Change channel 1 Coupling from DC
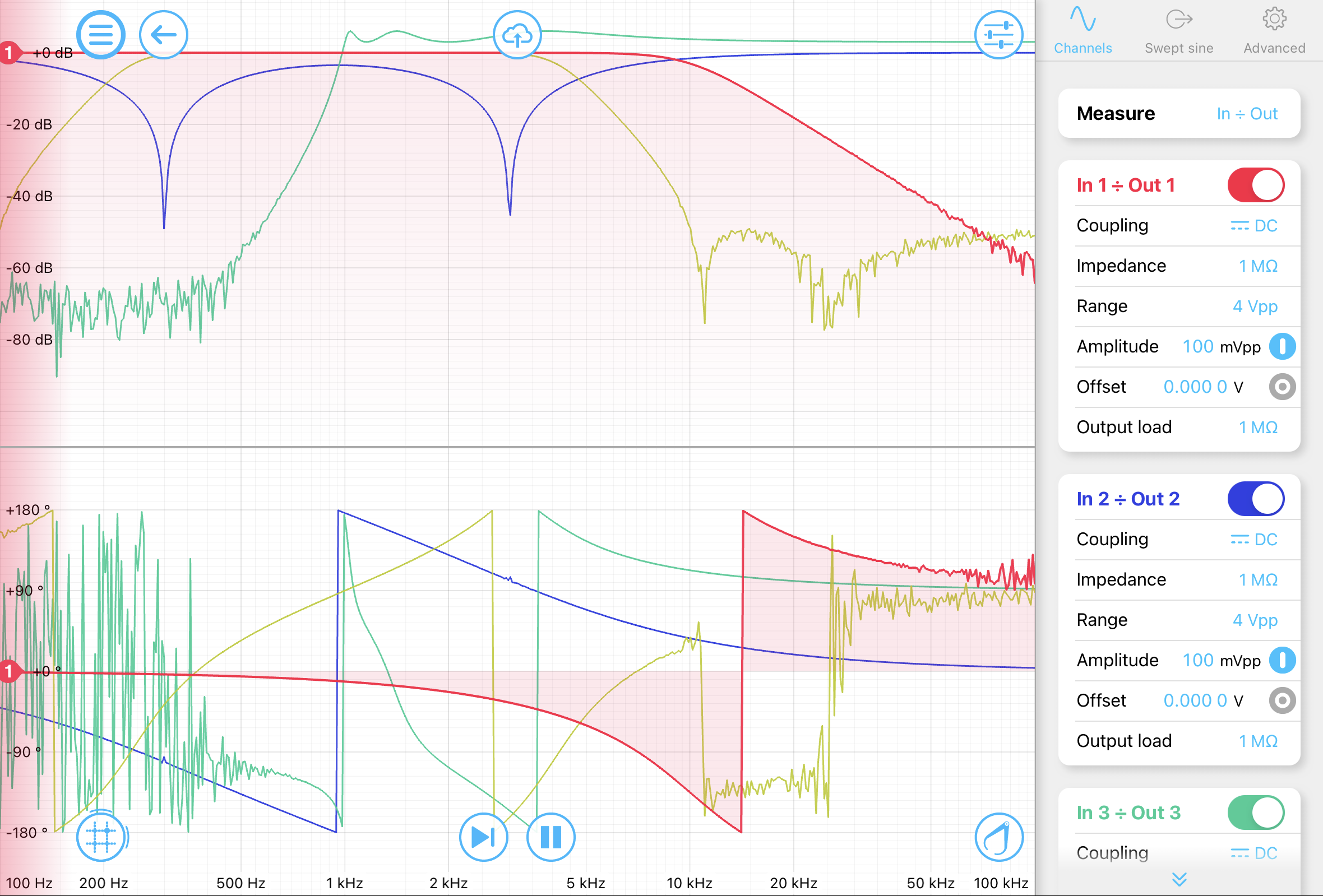This screenshot has width=1323, height=896. pyautogui.click(x=1179, y=226)
